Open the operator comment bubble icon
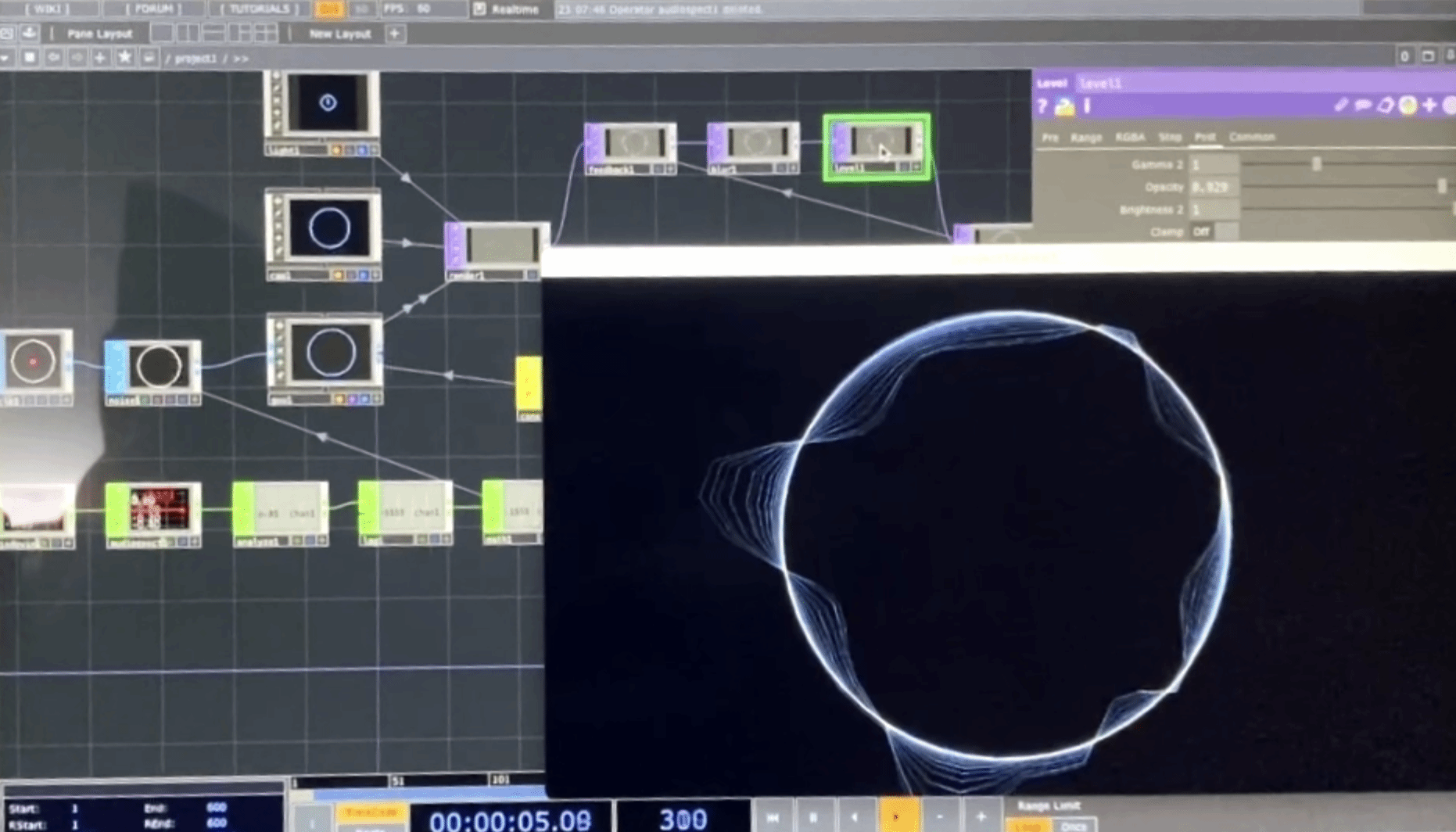Screen dimensions: 1456x832 tap(1363, 106)
